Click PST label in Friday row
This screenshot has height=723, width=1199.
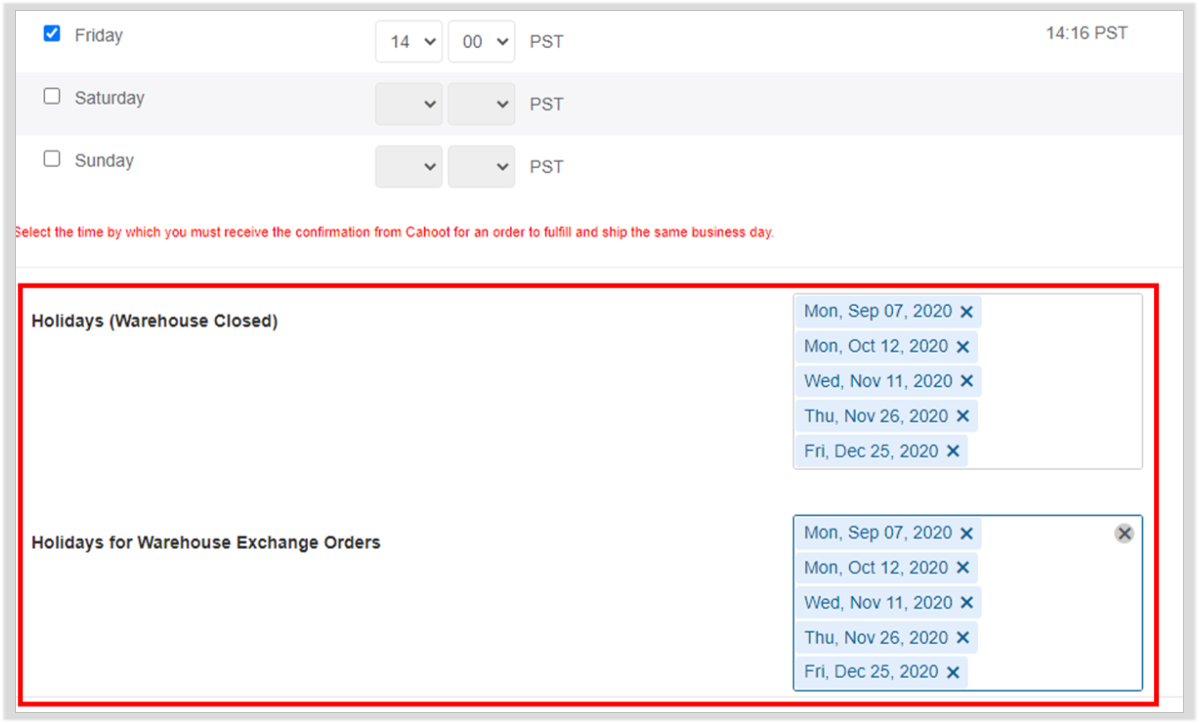(546, 42)
